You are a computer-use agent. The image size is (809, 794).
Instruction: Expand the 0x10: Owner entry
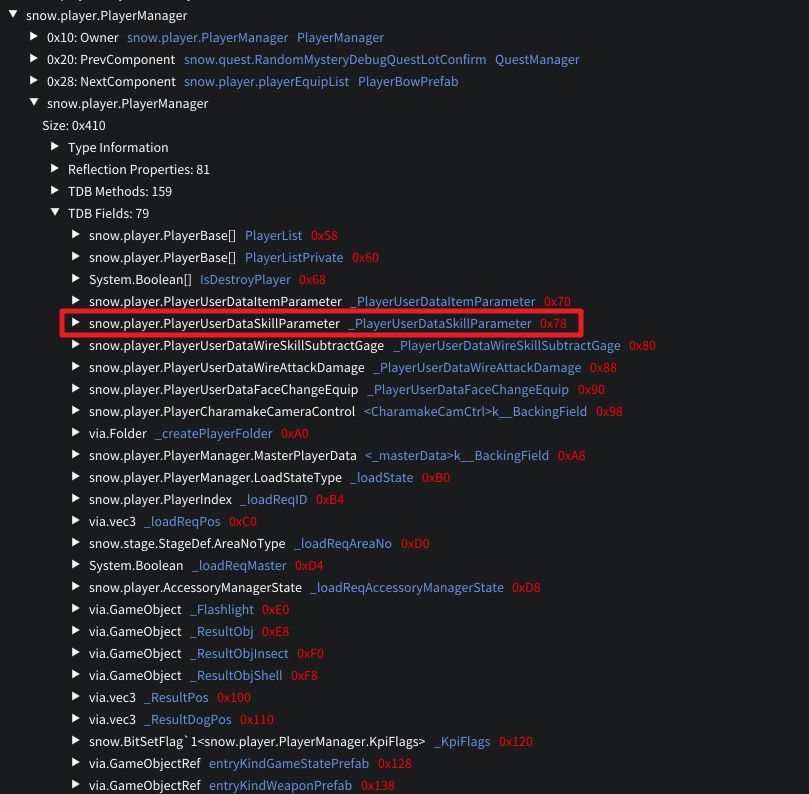pos(34,38)
